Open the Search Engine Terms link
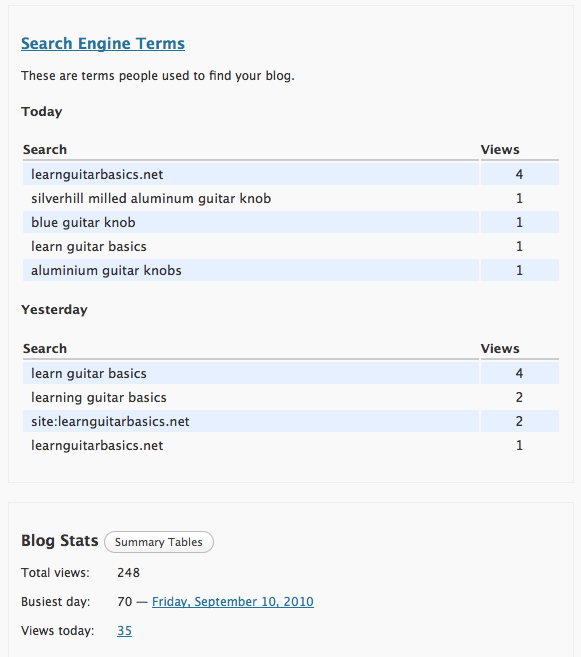Image resolution: width=581 pixels, height=657 pixels. tap(103, 44)
